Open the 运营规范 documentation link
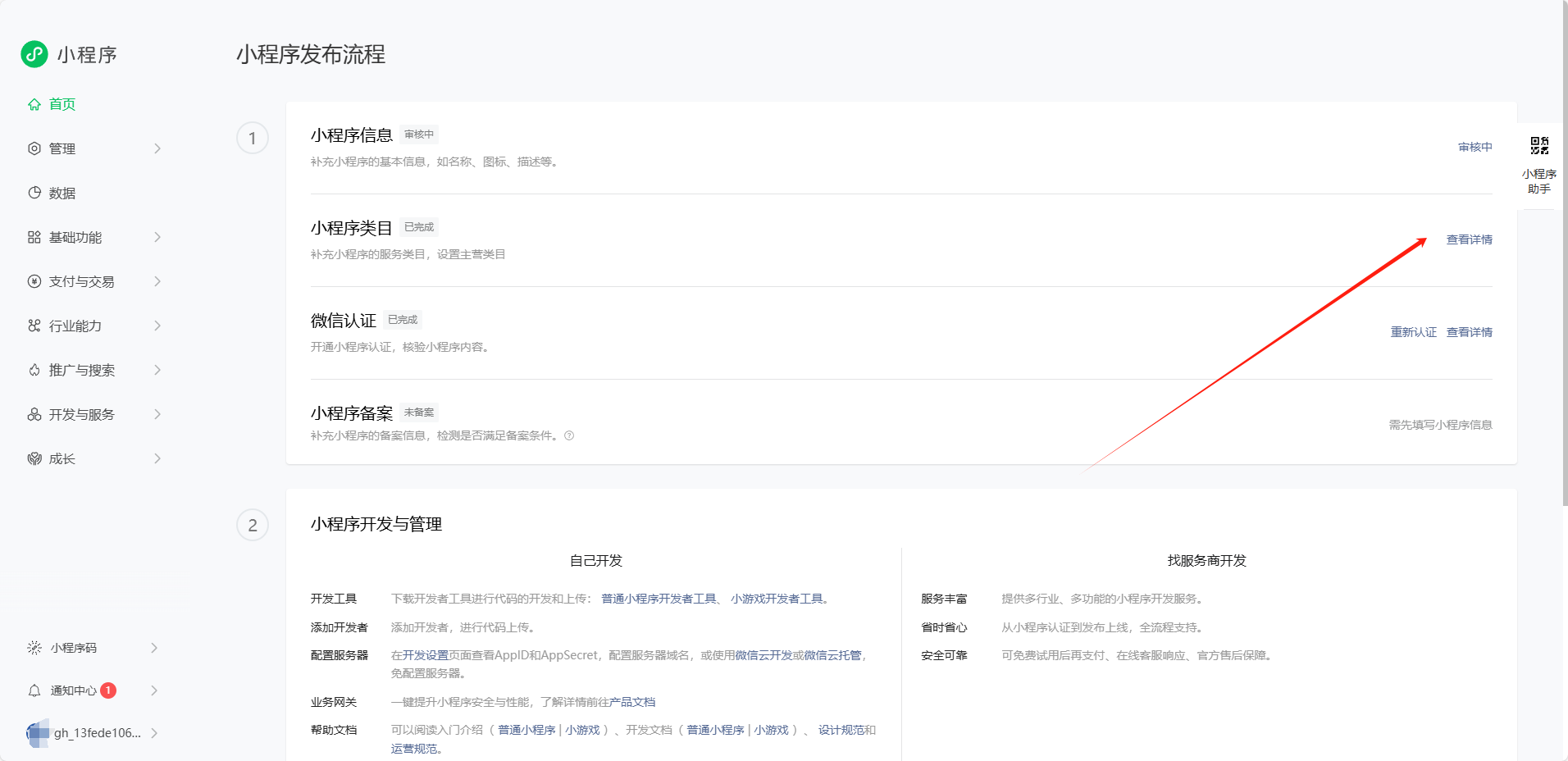The height and width of the screenshot is (761, 1568). coord(414,749)
